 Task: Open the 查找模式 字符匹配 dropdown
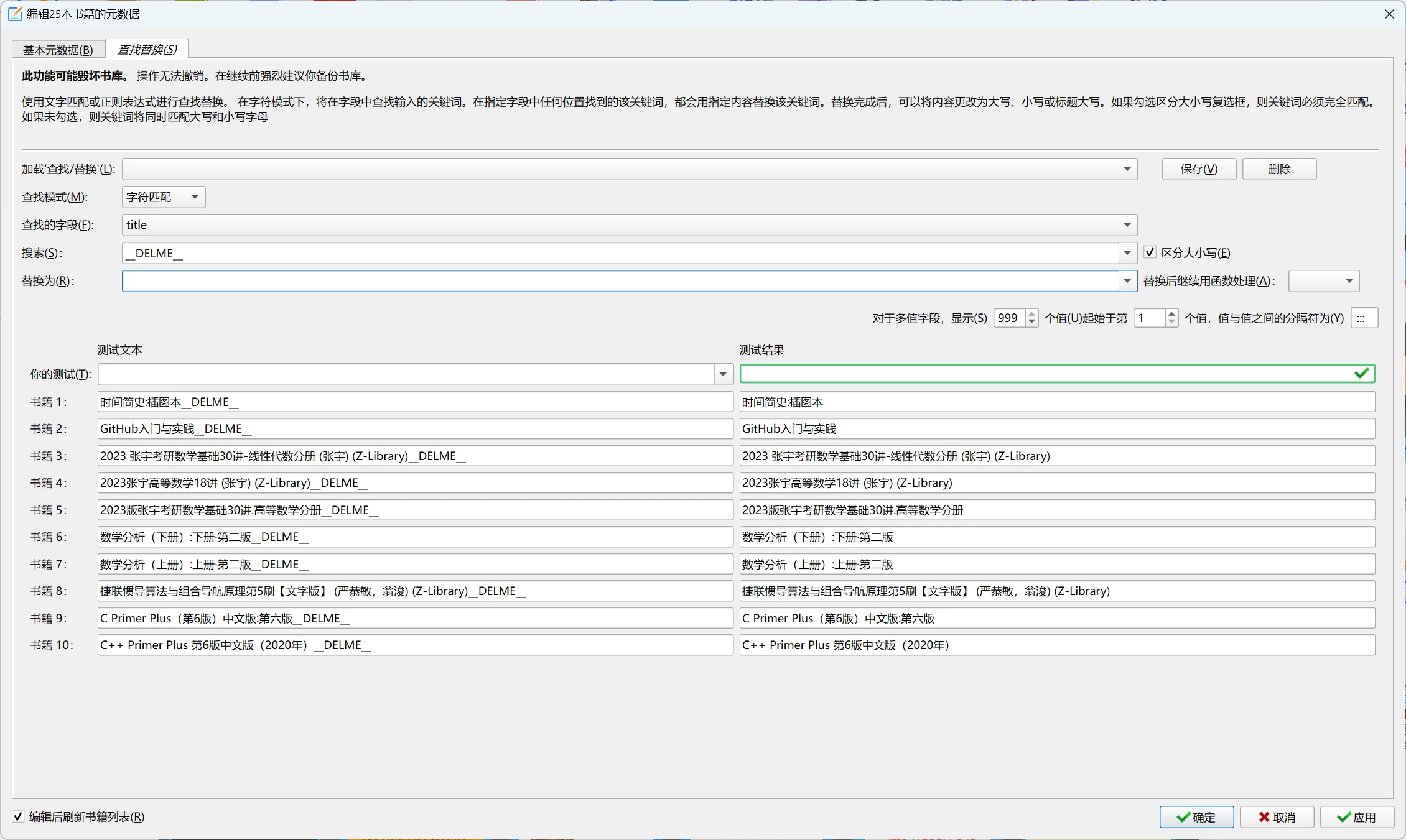[x=164, y=197]
